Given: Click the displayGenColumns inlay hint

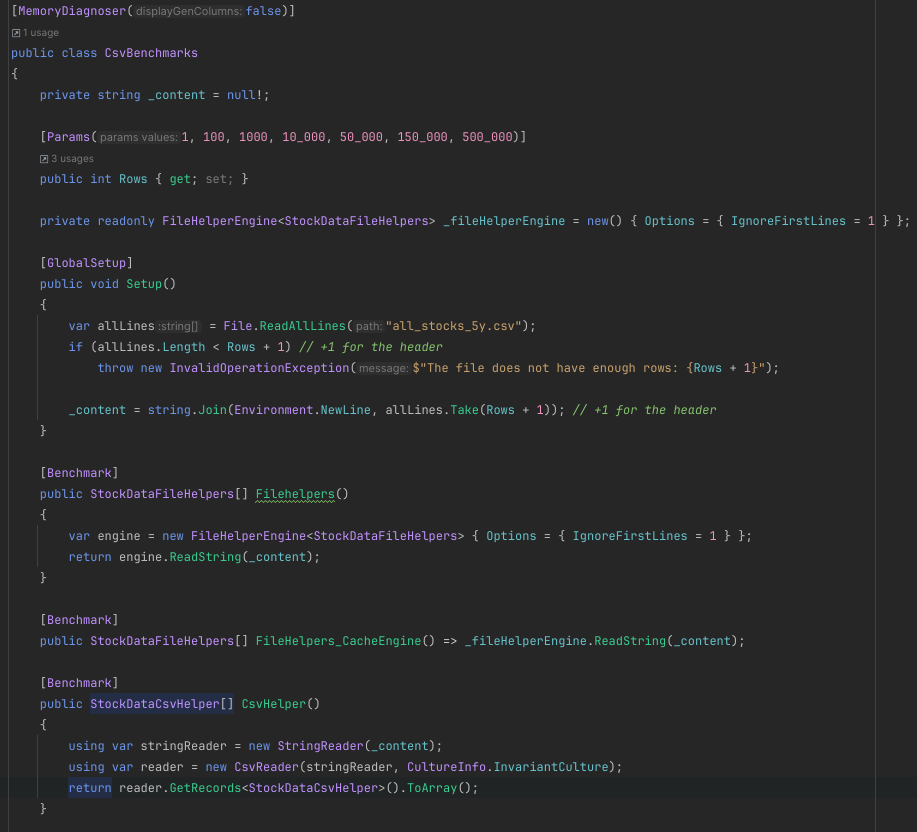Looking at the screenshot, I should pyautogui.click(x=189, y=11).
